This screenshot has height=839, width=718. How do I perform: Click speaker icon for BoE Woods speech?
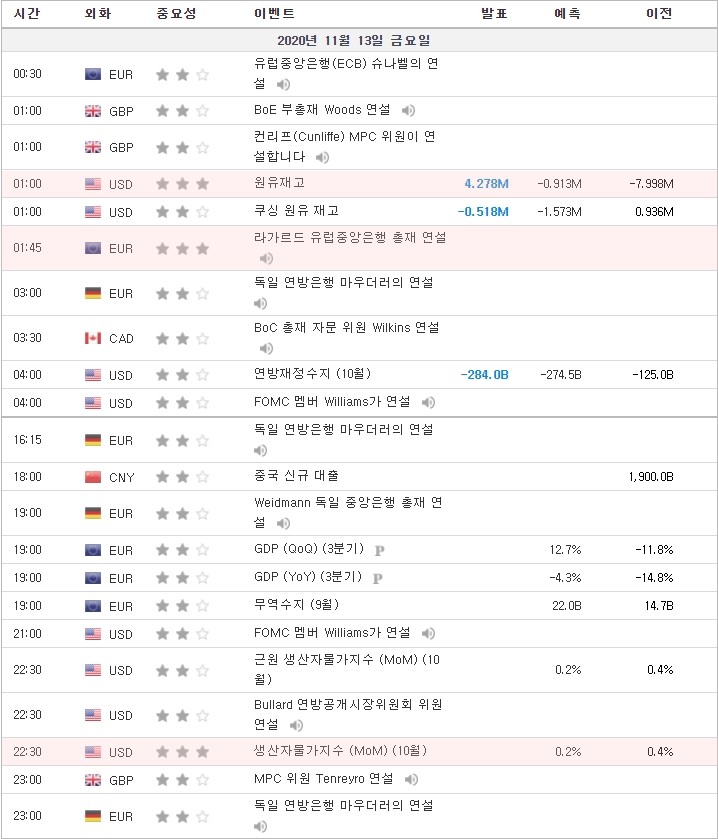(408, 110)
